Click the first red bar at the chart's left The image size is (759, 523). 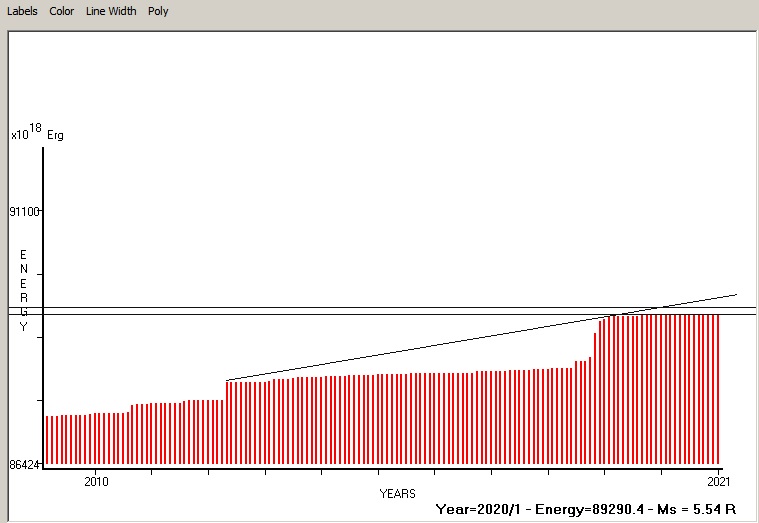click(47, 440)
